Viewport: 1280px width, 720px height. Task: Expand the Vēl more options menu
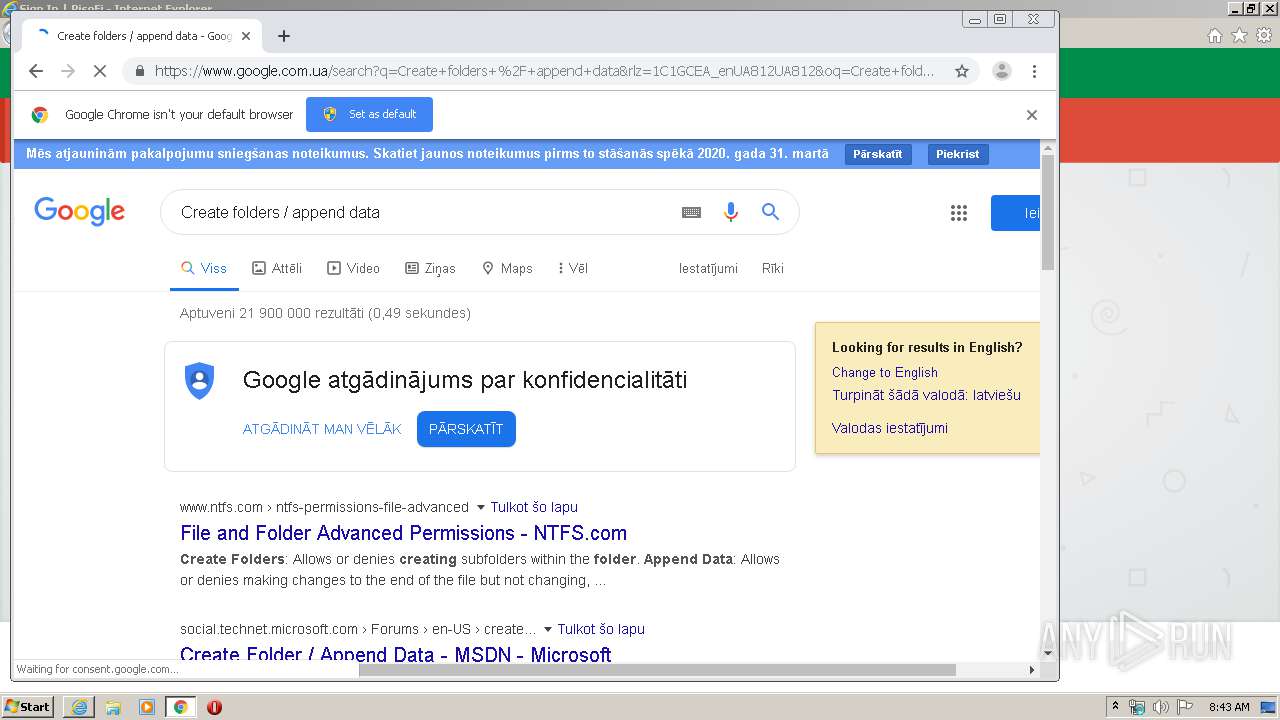(573, 268)
